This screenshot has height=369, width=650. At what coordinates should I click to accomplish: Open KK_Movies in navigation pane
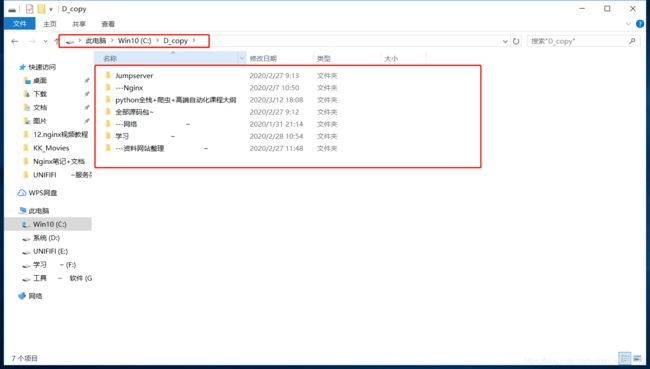[x=51, y=148]
